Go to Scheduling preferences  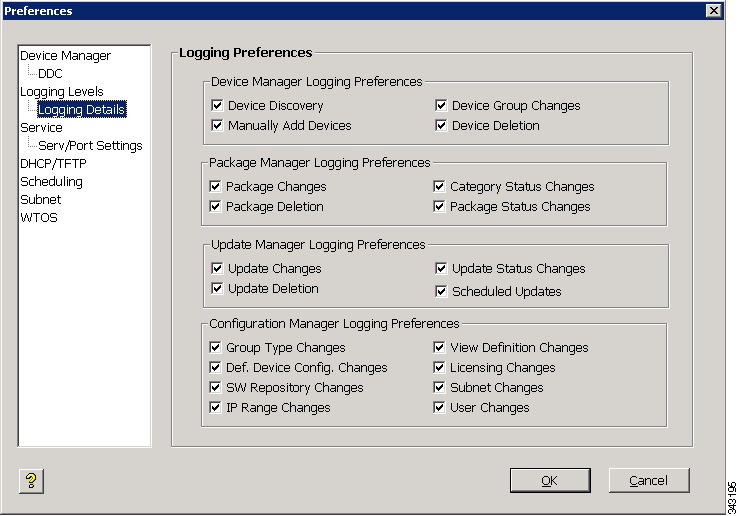point(51,181)
